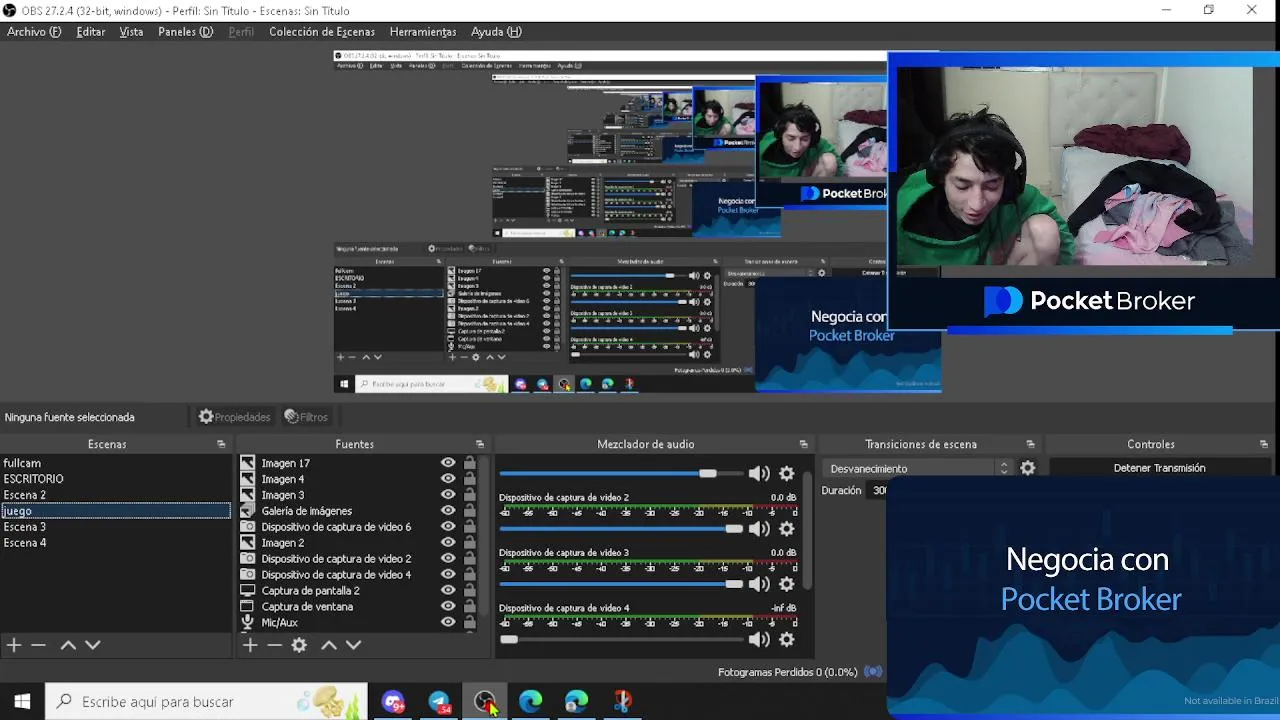
Task: Open audio settings gear for video 3 channel
Action: click(x=787, y=584)
